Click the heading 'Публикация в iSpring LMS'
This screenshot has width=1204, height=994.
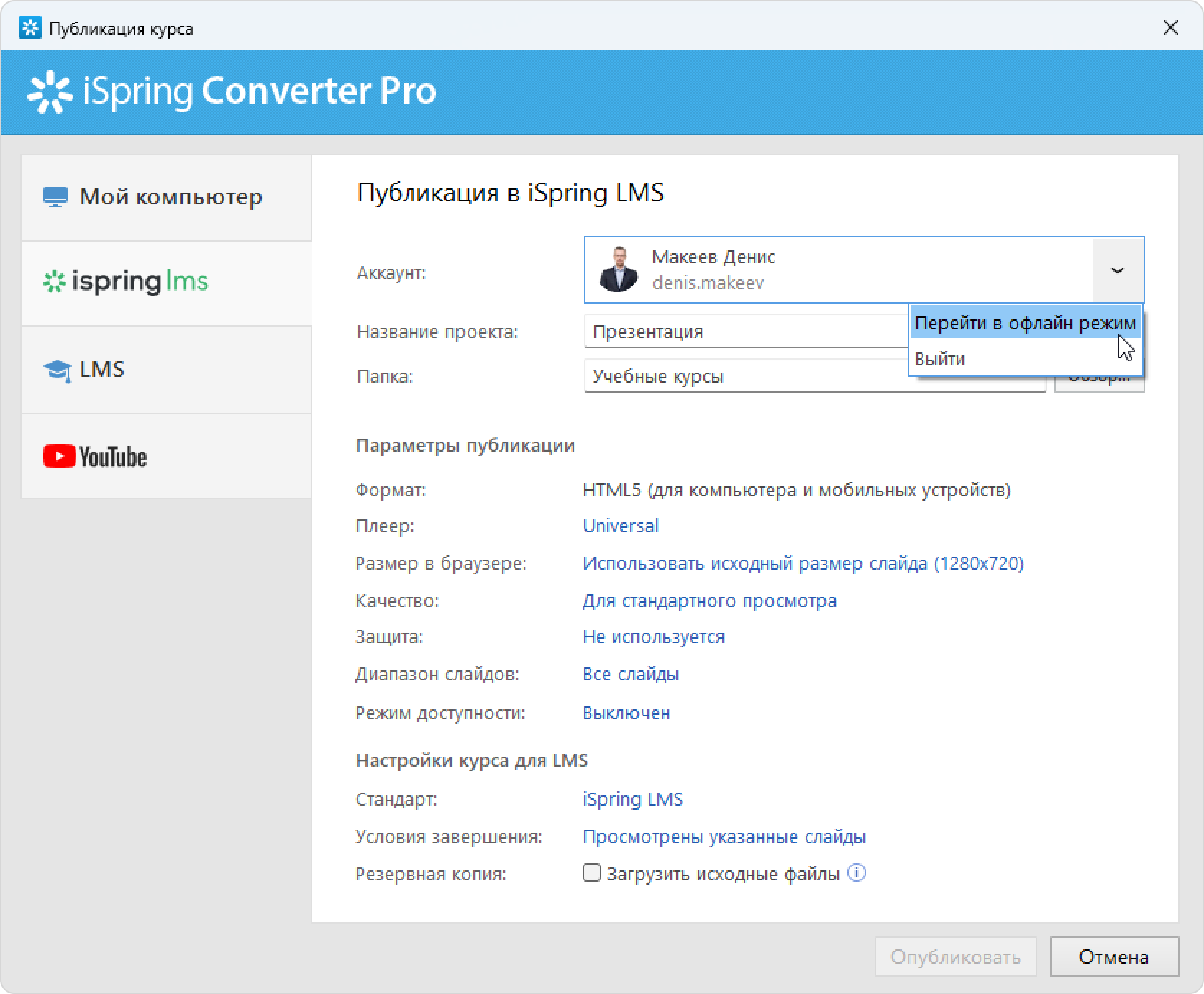tap(511, 193)
